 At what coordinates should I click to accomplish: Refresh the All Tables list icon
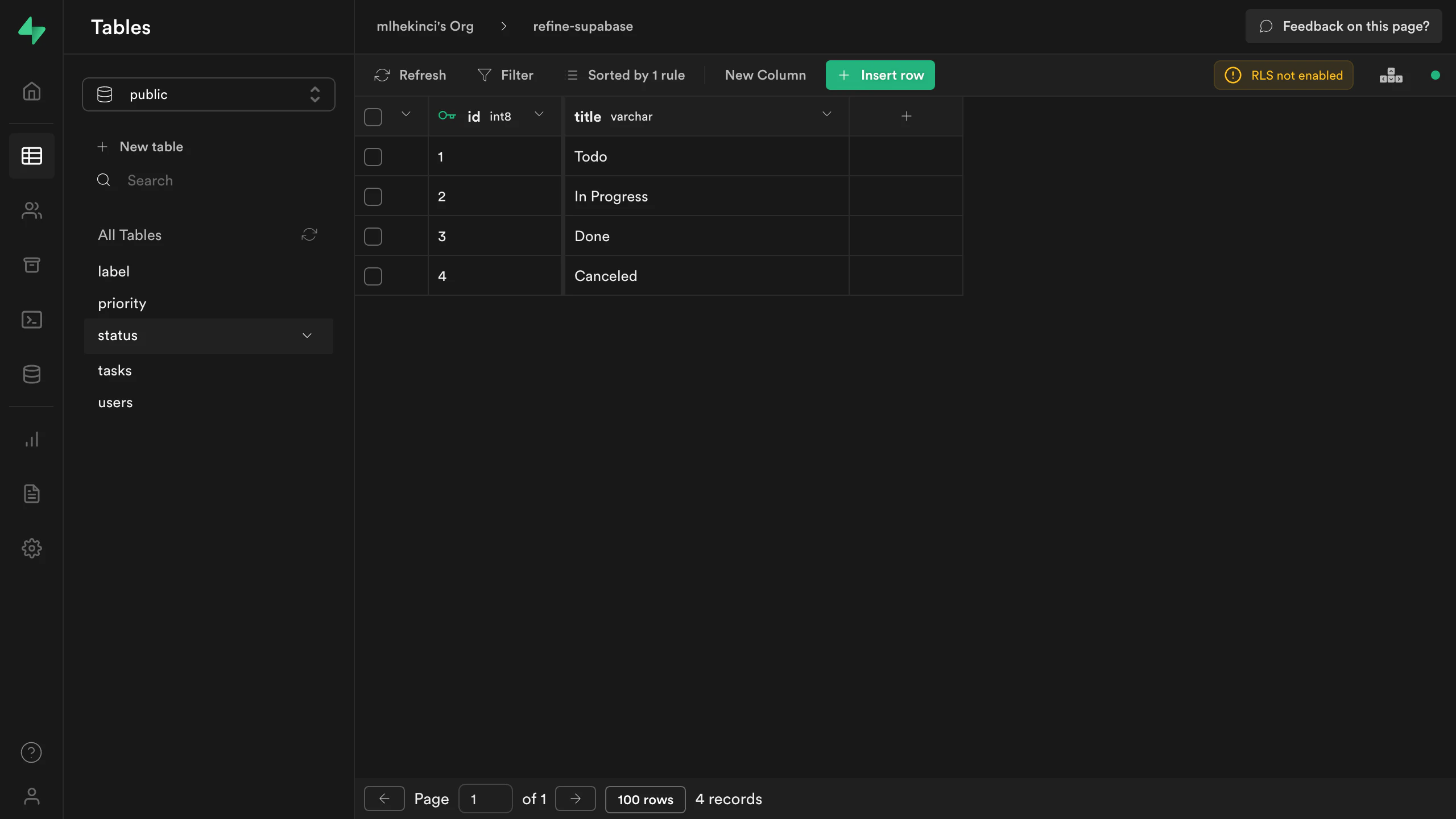309,235
